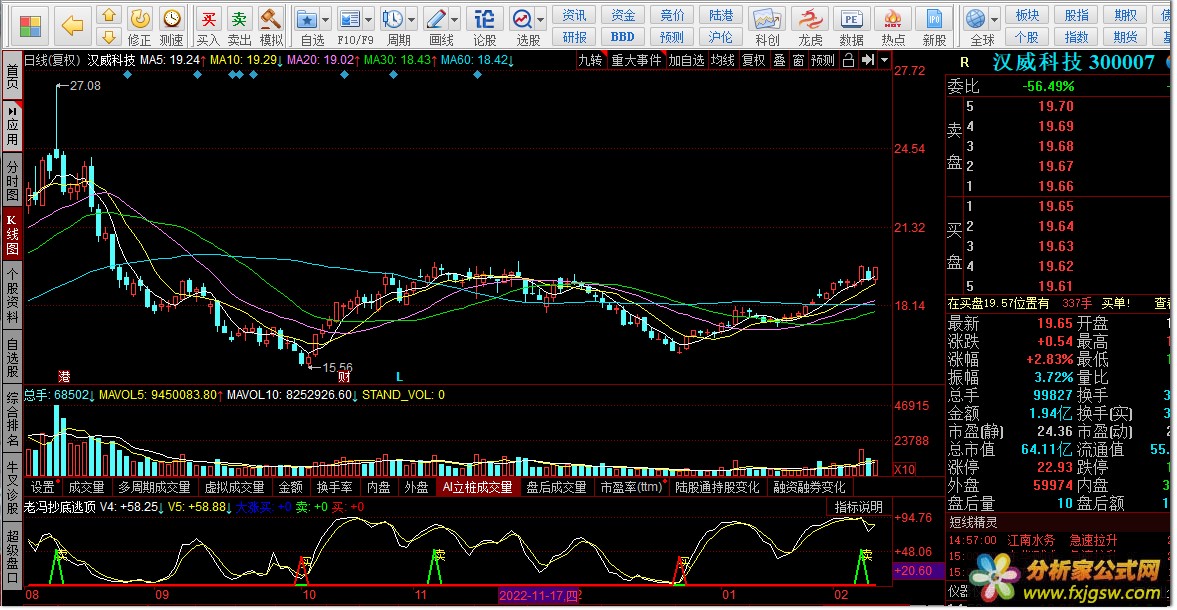
Task: Open the 融资融券变化 tab
Action: pos(809,488)
